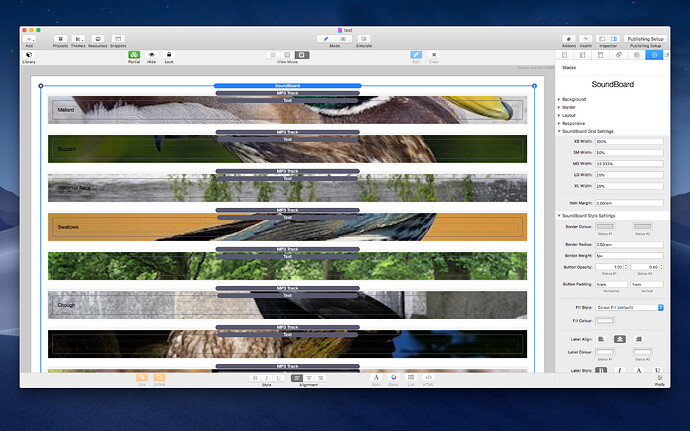Click the Clear X button
The width and height of the screenshot is (690, 431).
[x=434, y=55]
